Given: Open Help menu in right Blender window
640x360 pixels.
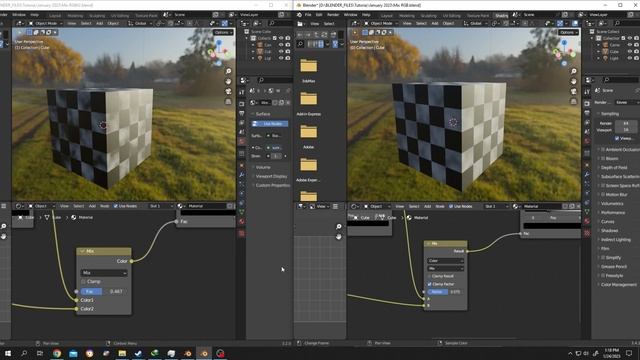Looking at the screenshot, I should pos(367,15).
